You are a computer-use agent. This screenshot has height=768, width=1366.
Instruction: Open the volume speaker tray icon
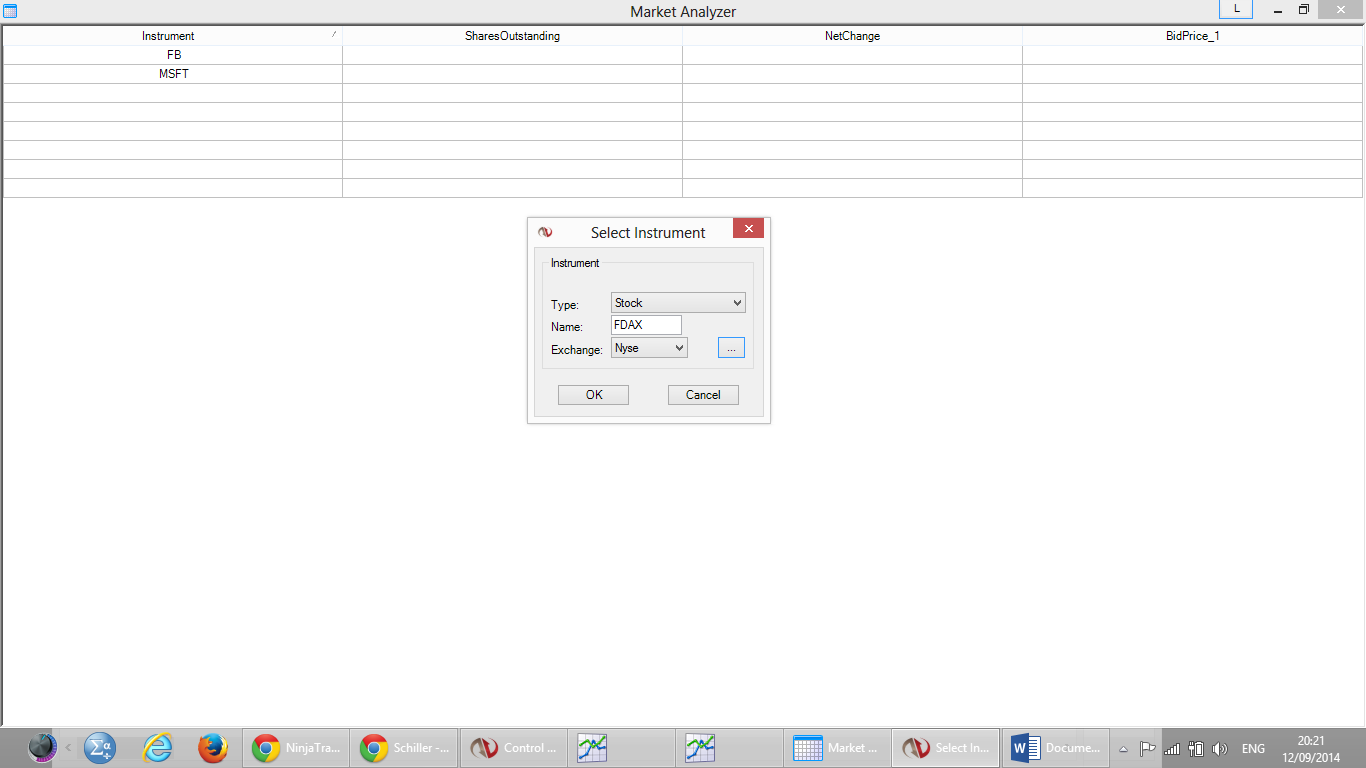[1219, 748]
